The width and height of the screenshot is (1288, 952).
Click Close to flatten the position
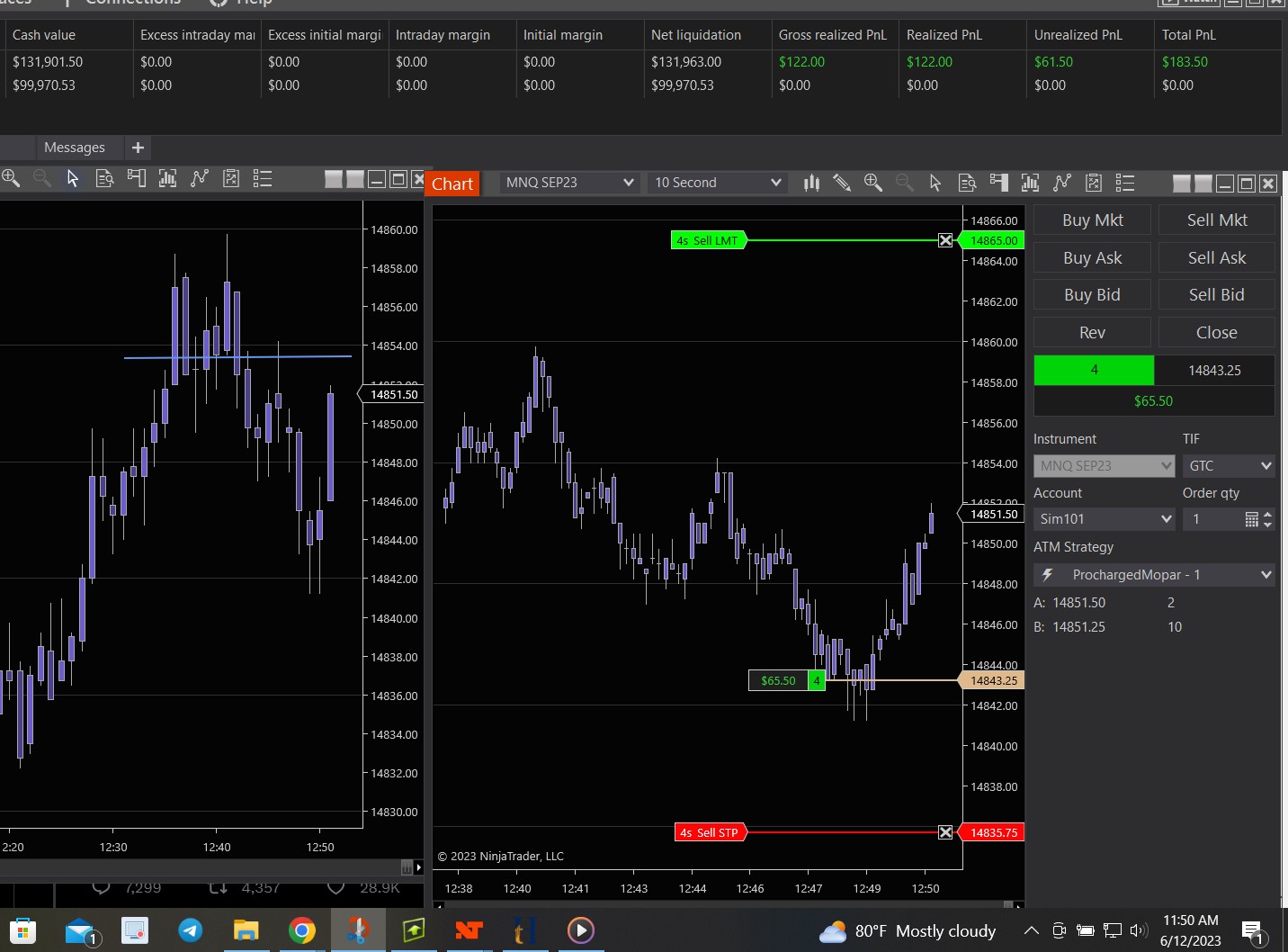point(1216,333)
